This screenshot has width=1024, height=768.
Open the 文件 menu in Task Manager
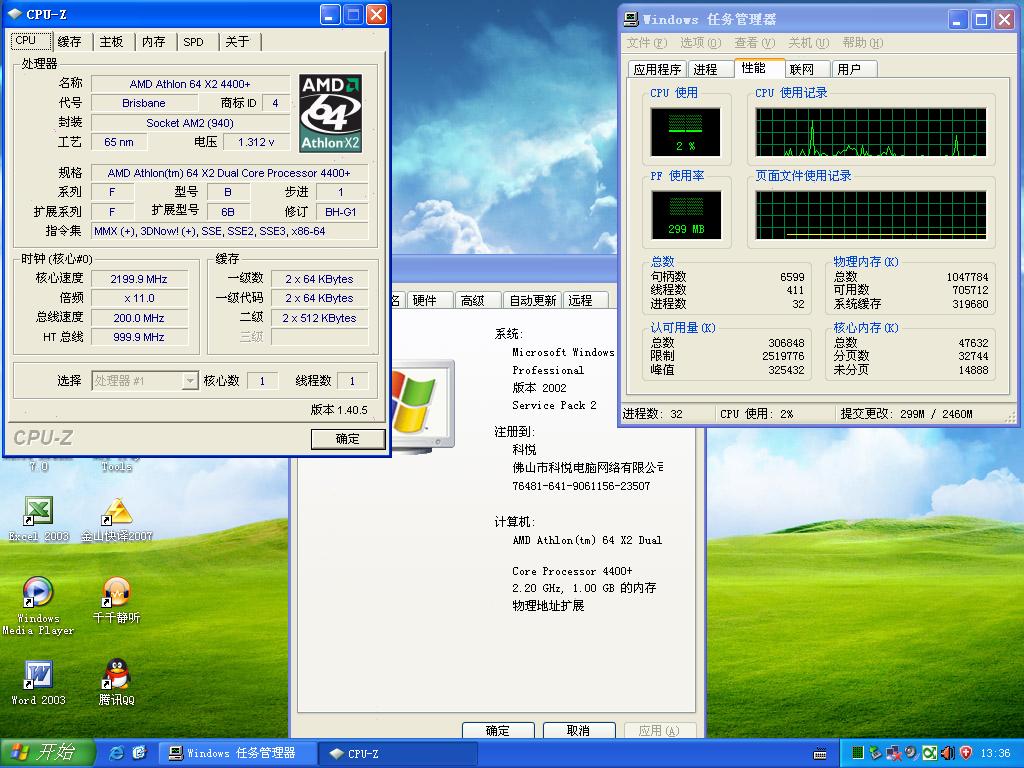coord(645,43)
